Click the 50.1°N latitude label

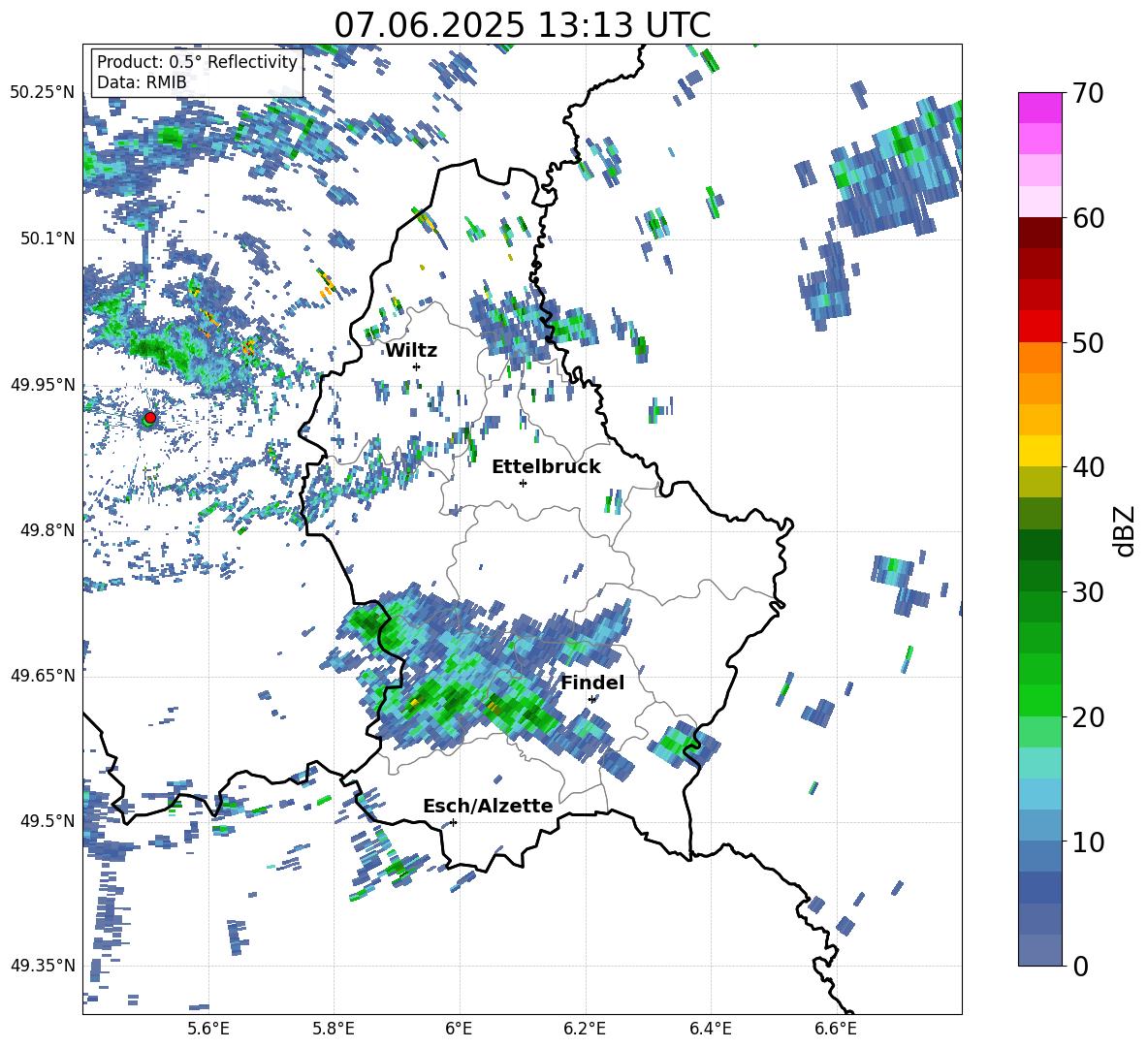47,238
